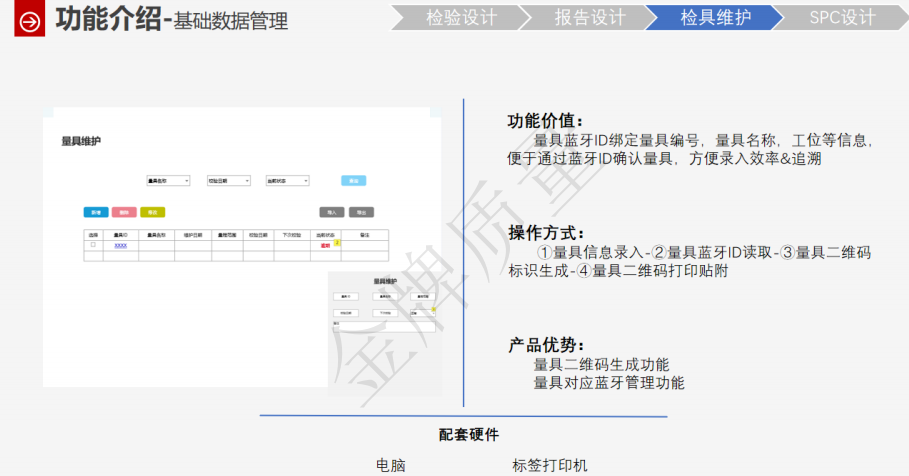
Task: Click the yellow marker on dialog dropdown
Action: [433, 310]
